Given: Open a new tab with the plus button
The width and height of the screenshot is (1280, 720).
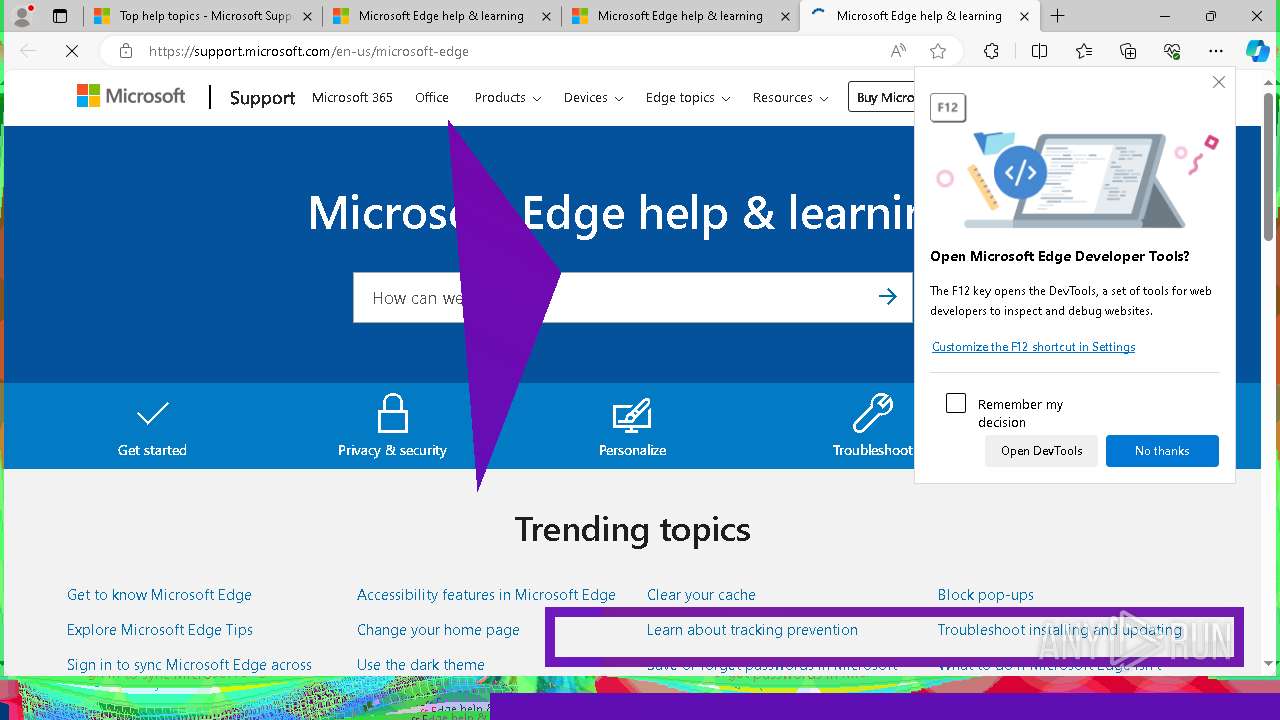Looking at the screenshot, I should pyautogui.click(x=1057, y=16).
